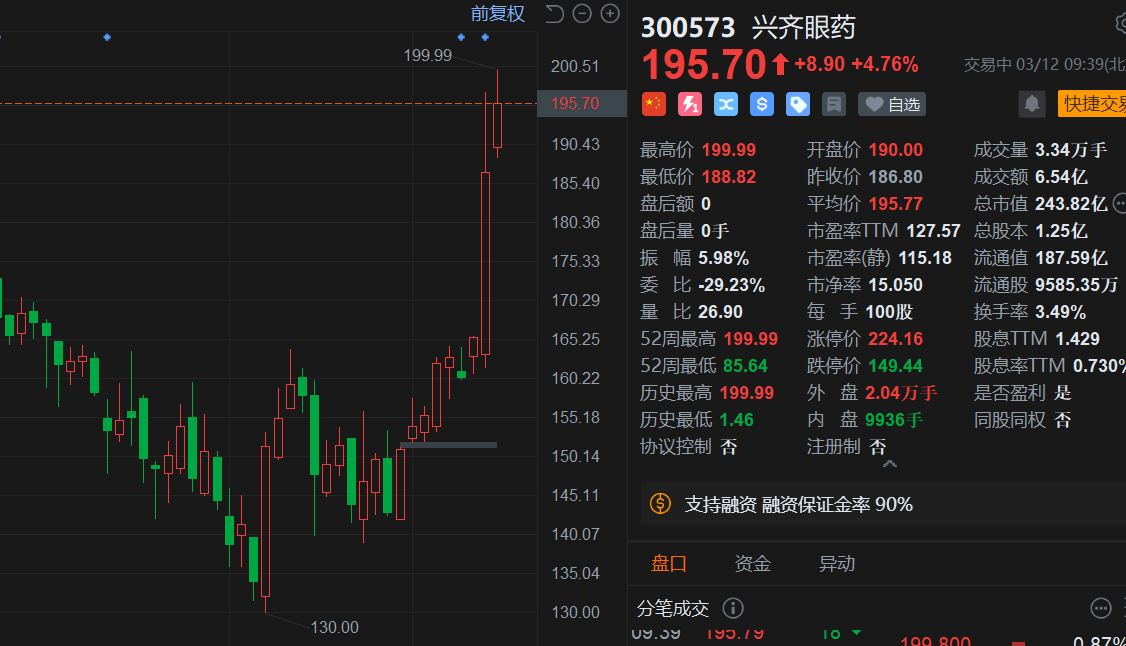Open the gray note icon
Image resolution: width=1126 pixels, height=646 pixels.
click(834, 105)
